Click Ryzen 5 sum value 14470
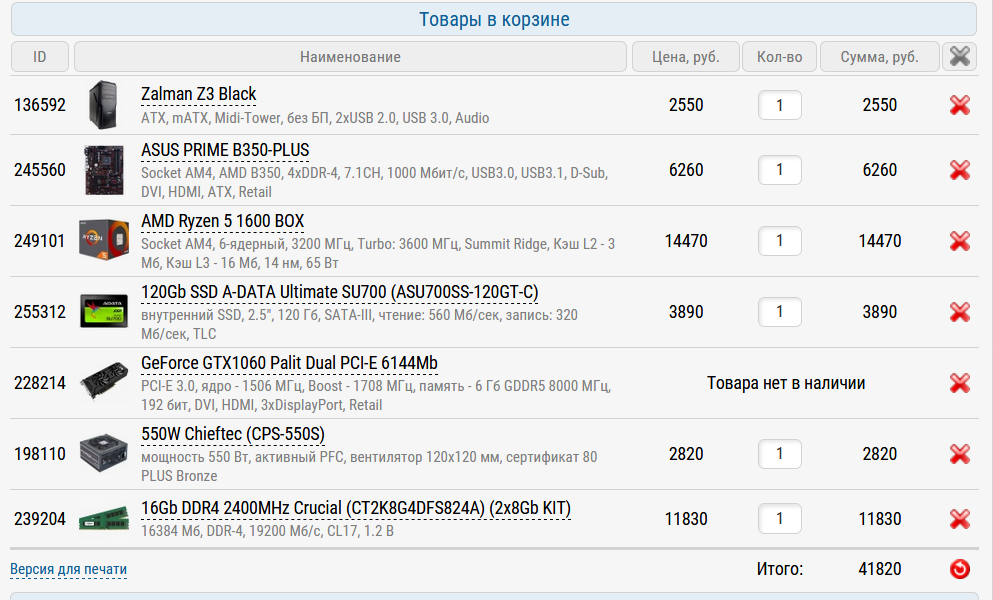 [880, 241]
